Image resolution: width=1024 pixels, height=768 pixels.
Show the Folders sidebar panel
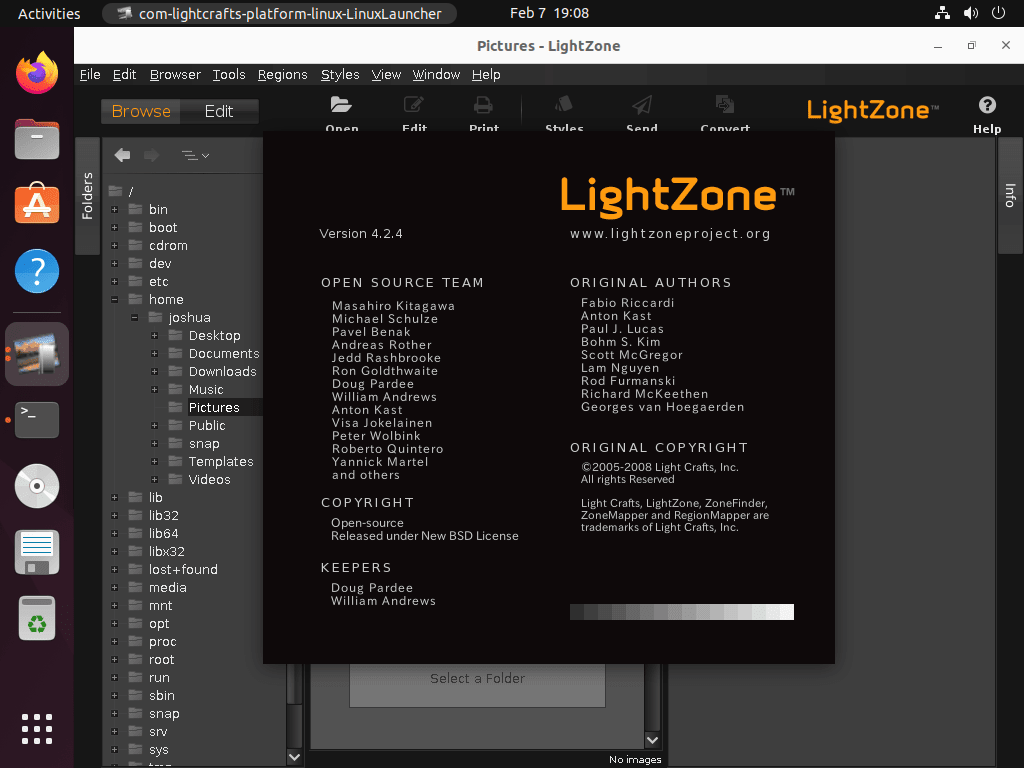(x=87, y=195)
